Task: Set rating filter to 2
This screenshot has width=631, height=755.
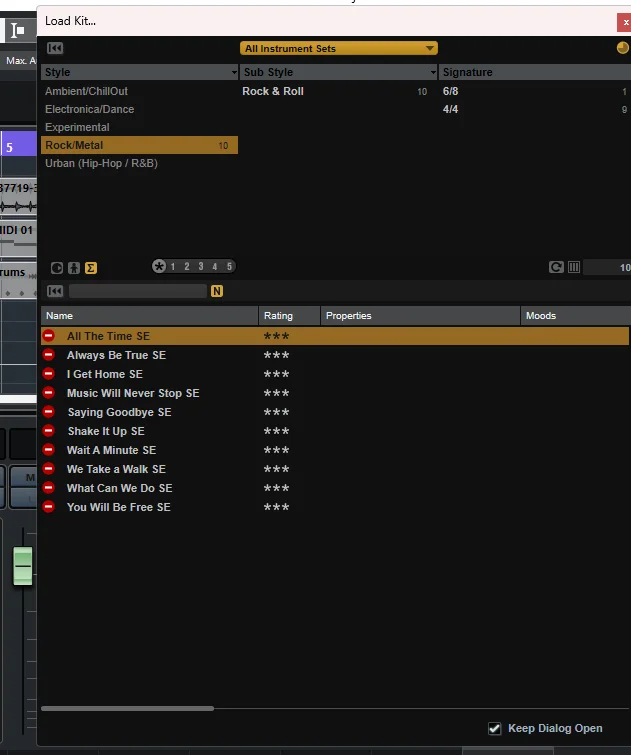Action: (187, 266)
